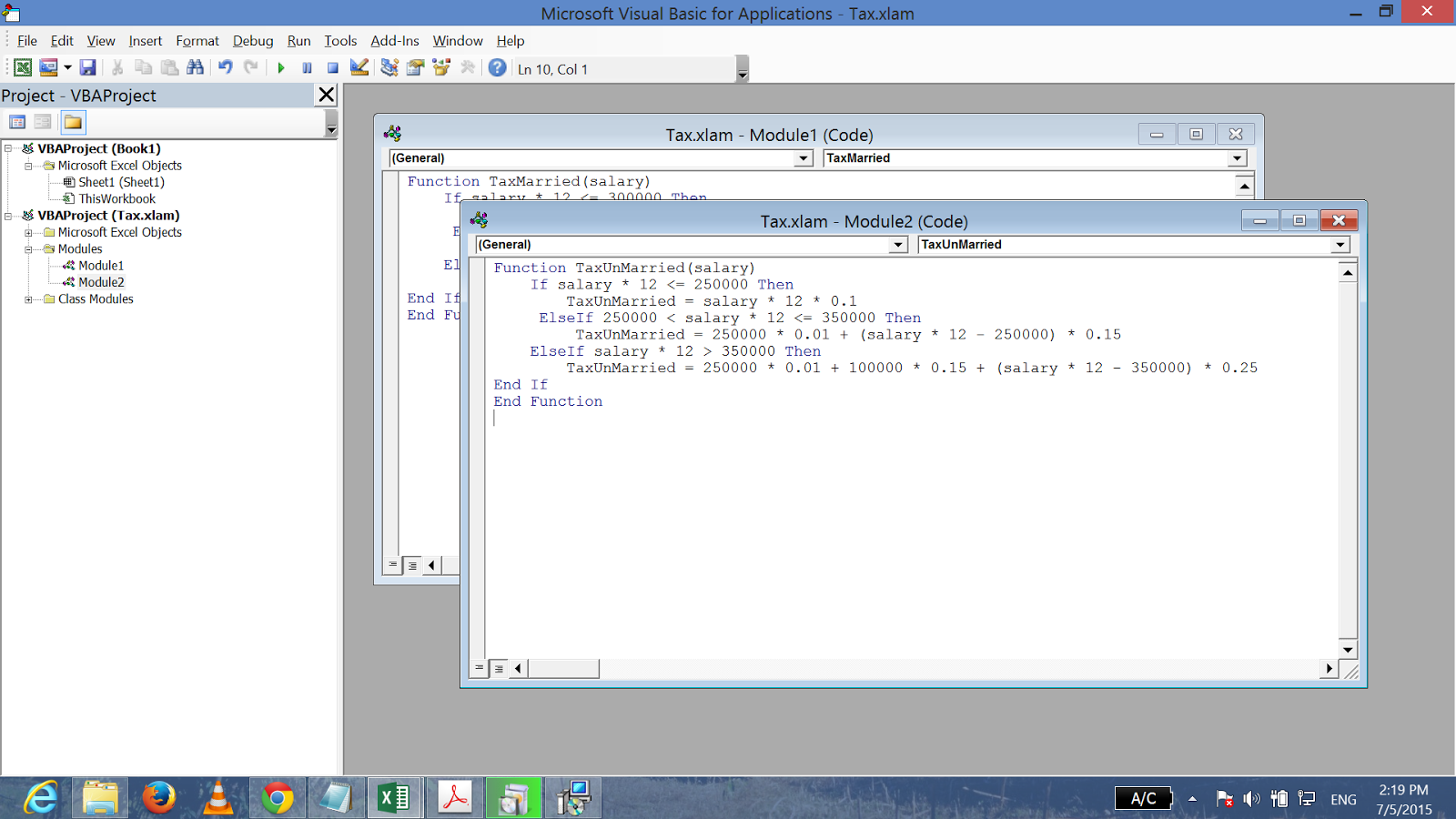Image resolution: width=1456 pixels, height=819 pixels.
Task: Open the Properties Window toolbar icon
Action: [x=416, y=68]
